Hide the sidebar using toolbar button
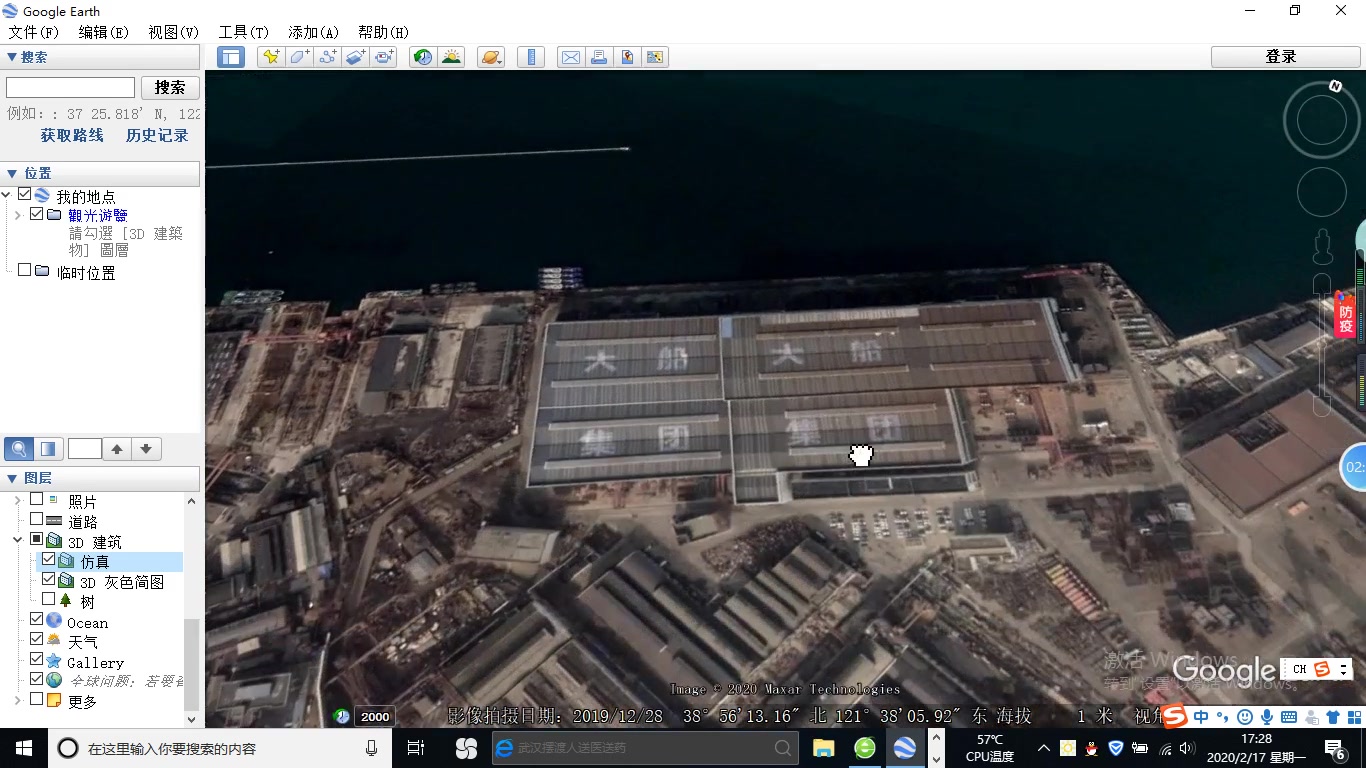 tap(231, 57)
